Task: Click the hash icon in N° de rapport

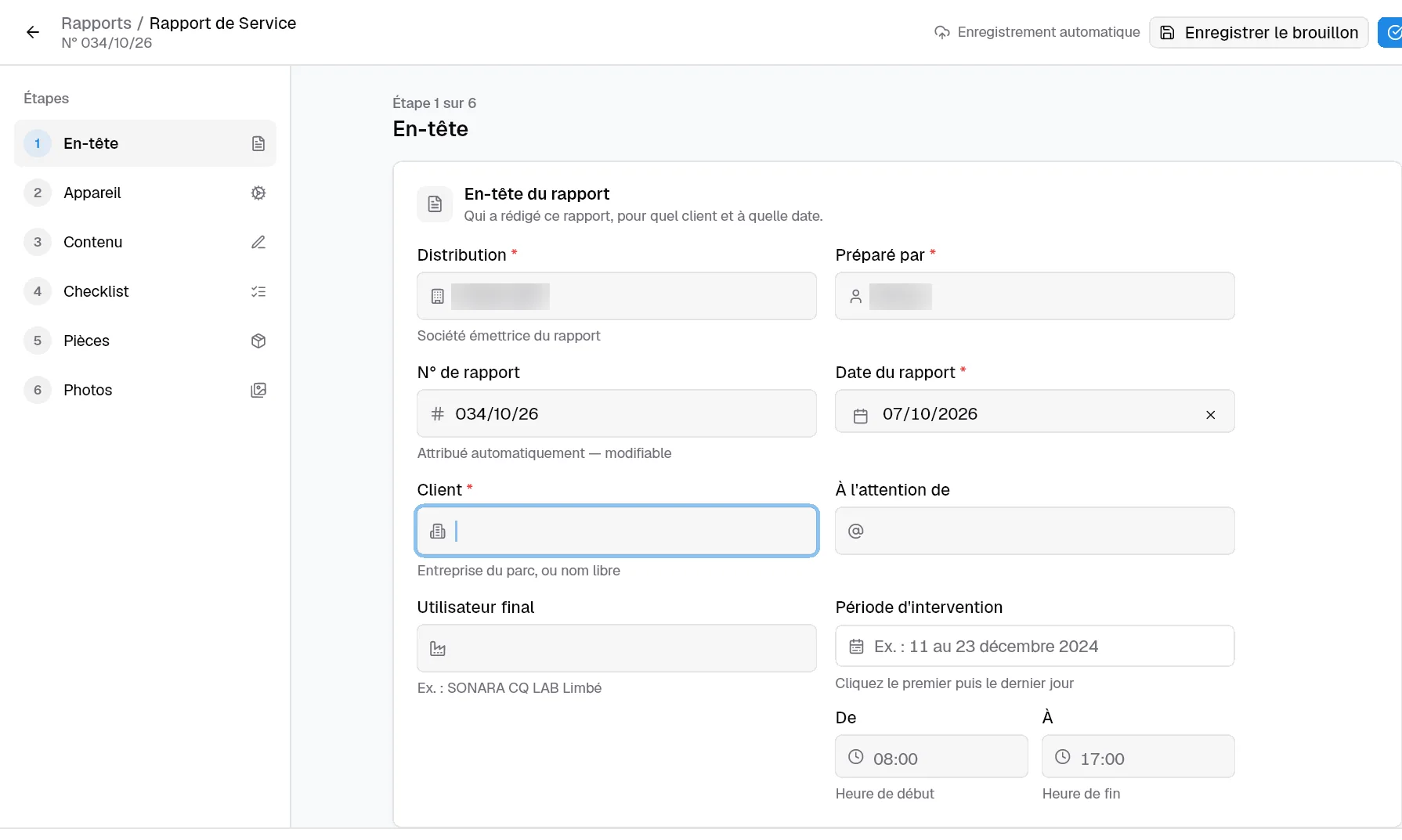Action: click(x=438, y=413)
